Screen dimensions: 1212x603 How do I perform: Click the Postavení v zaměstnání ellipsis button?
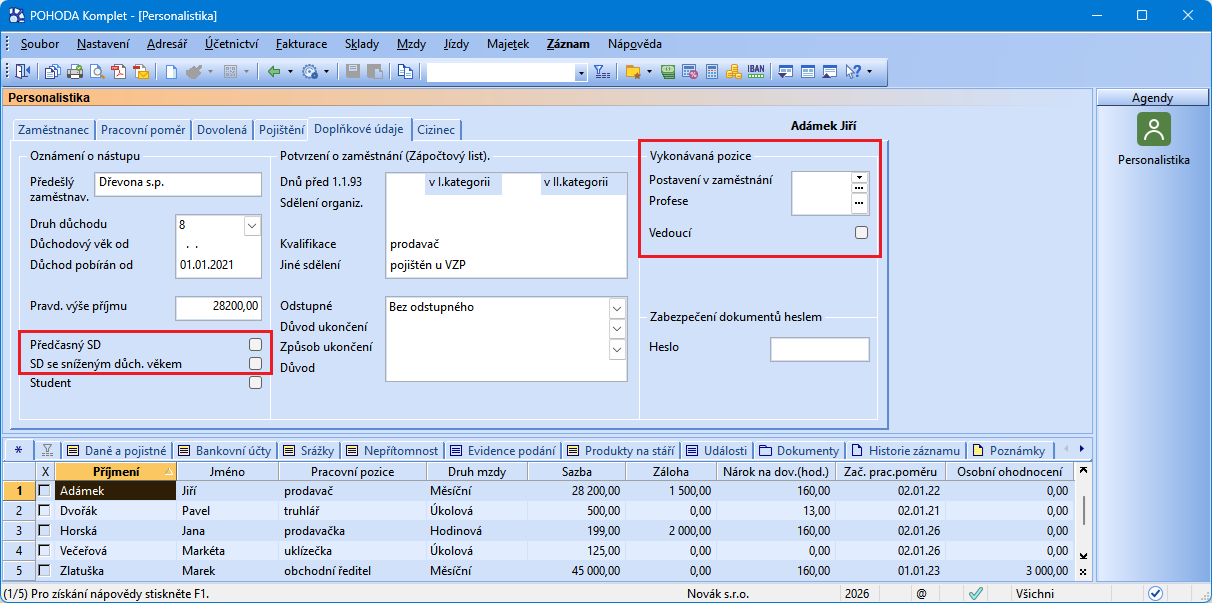[x=858, y=188]
